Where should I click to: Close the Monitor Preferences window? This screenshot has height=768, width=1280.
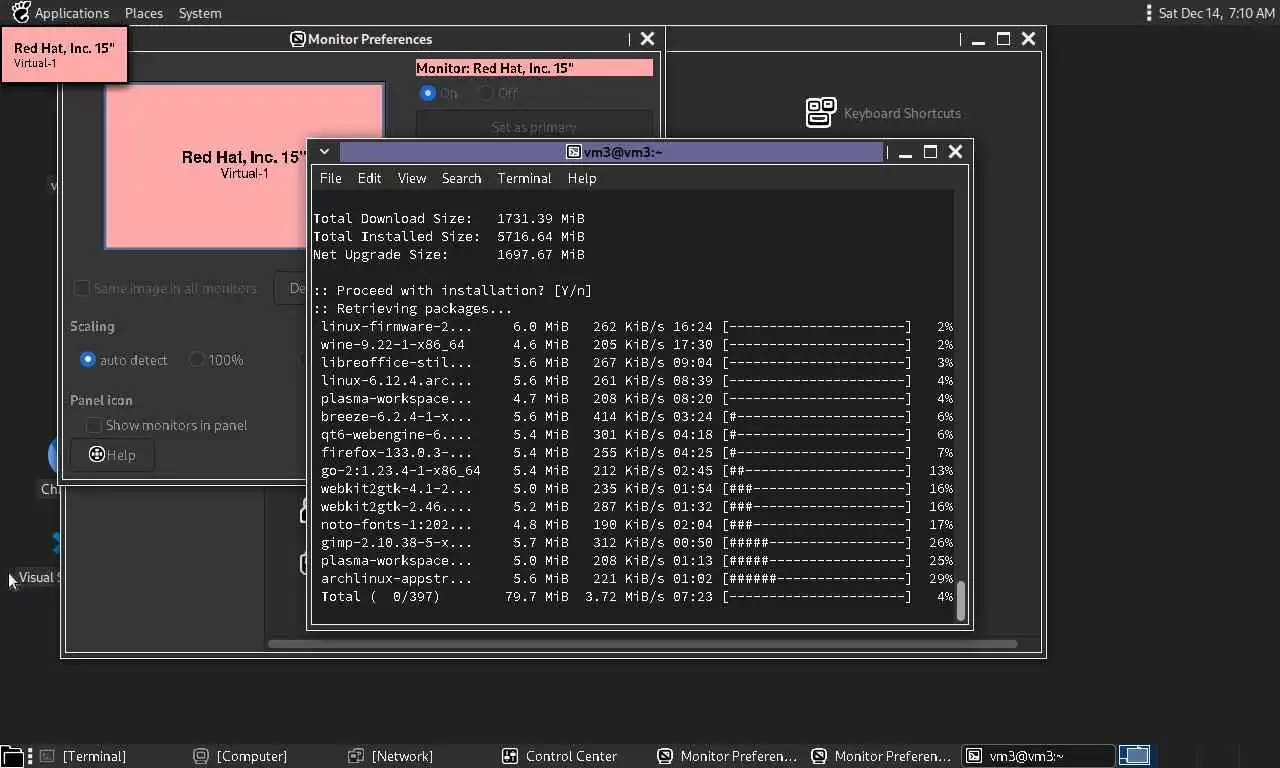click(647, 39)
